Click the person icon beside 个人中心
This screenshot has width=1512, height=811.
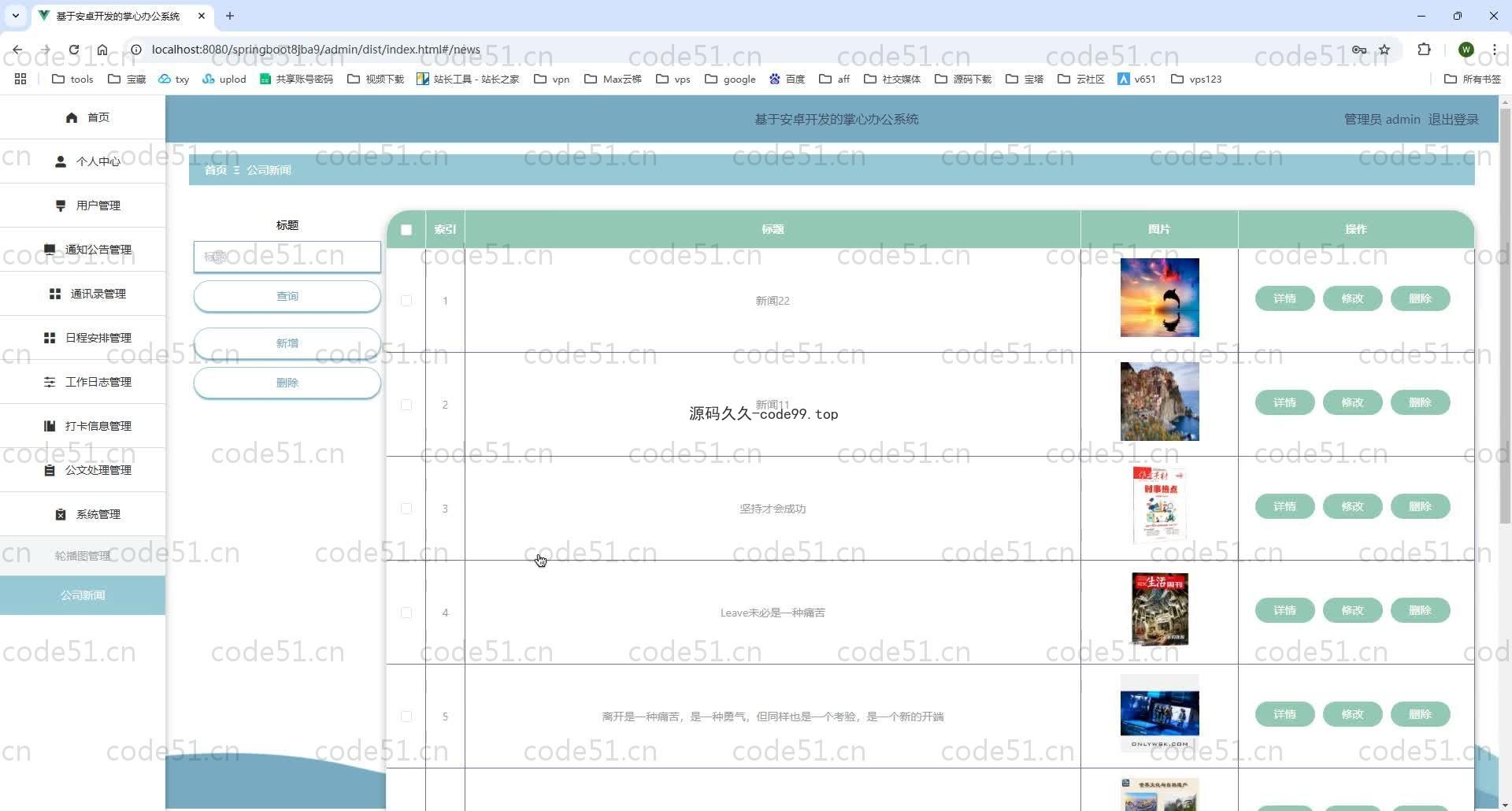[61, 161]
